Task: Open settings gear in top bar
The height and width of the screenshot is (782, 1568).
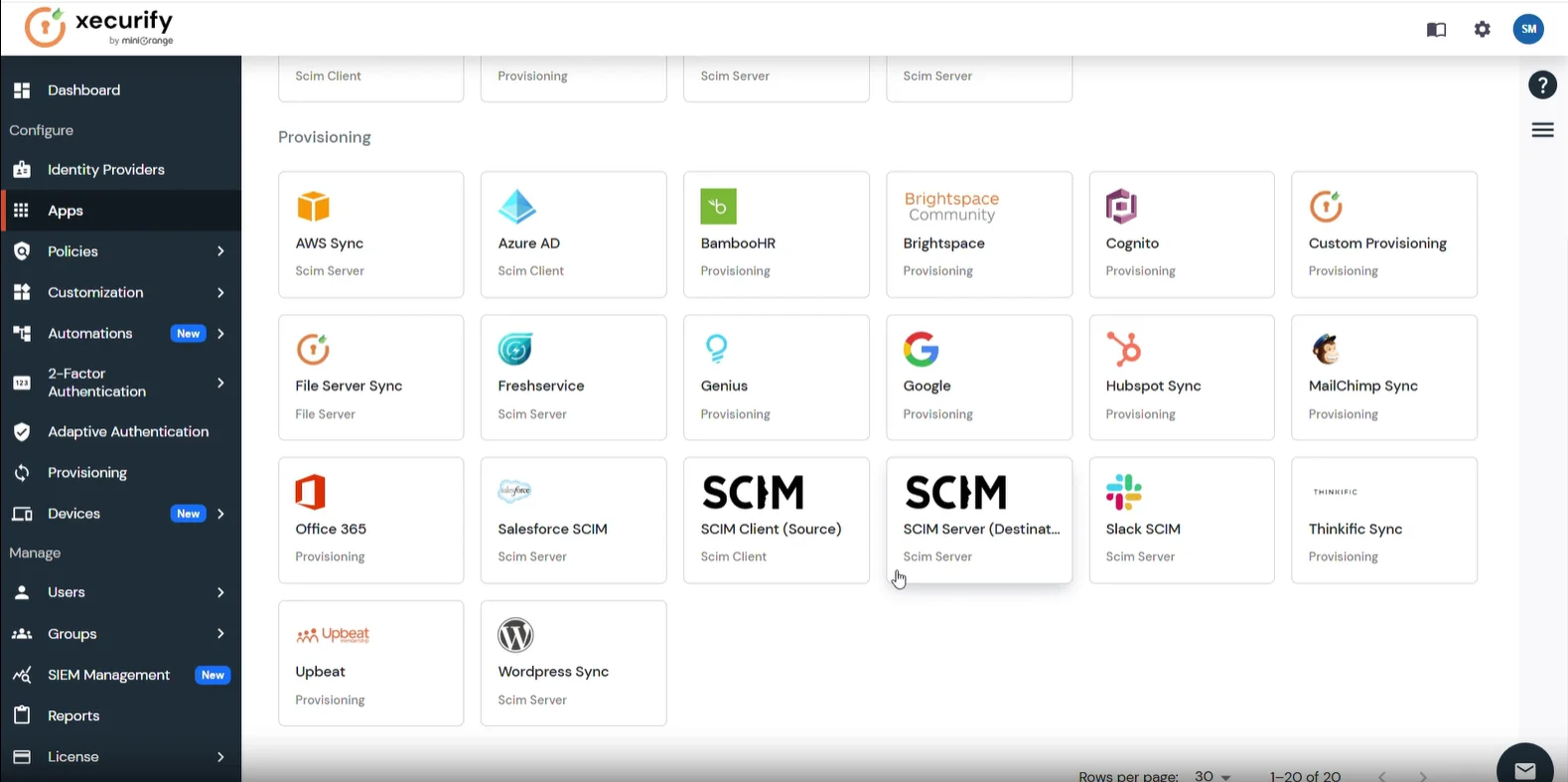Action: pyautogui.click(x=1483, y=29)
